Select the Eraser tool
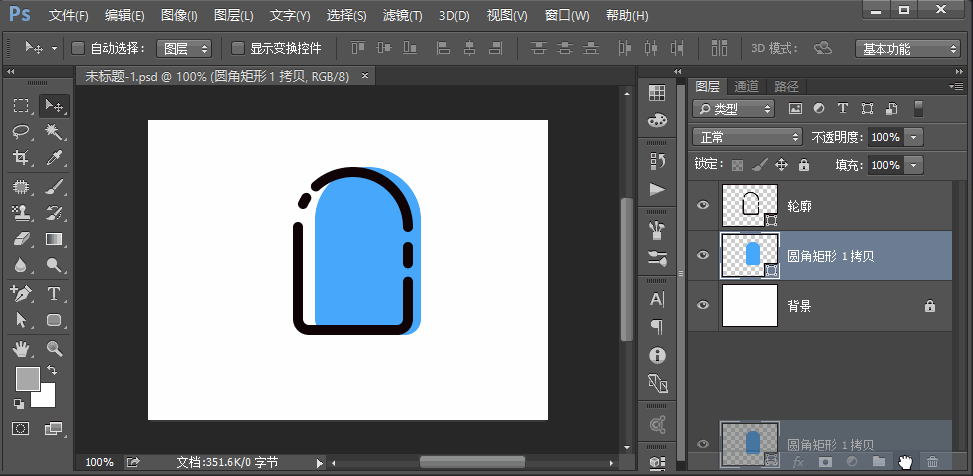The image size is (973, 476). click(20, 240)
